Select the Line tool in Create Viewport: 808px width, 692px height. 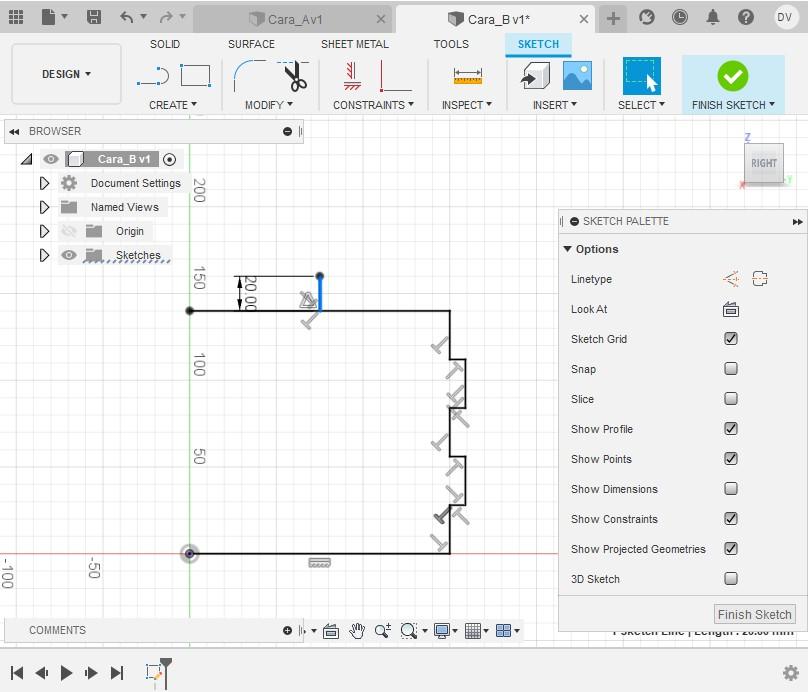(x=153, y=76)
